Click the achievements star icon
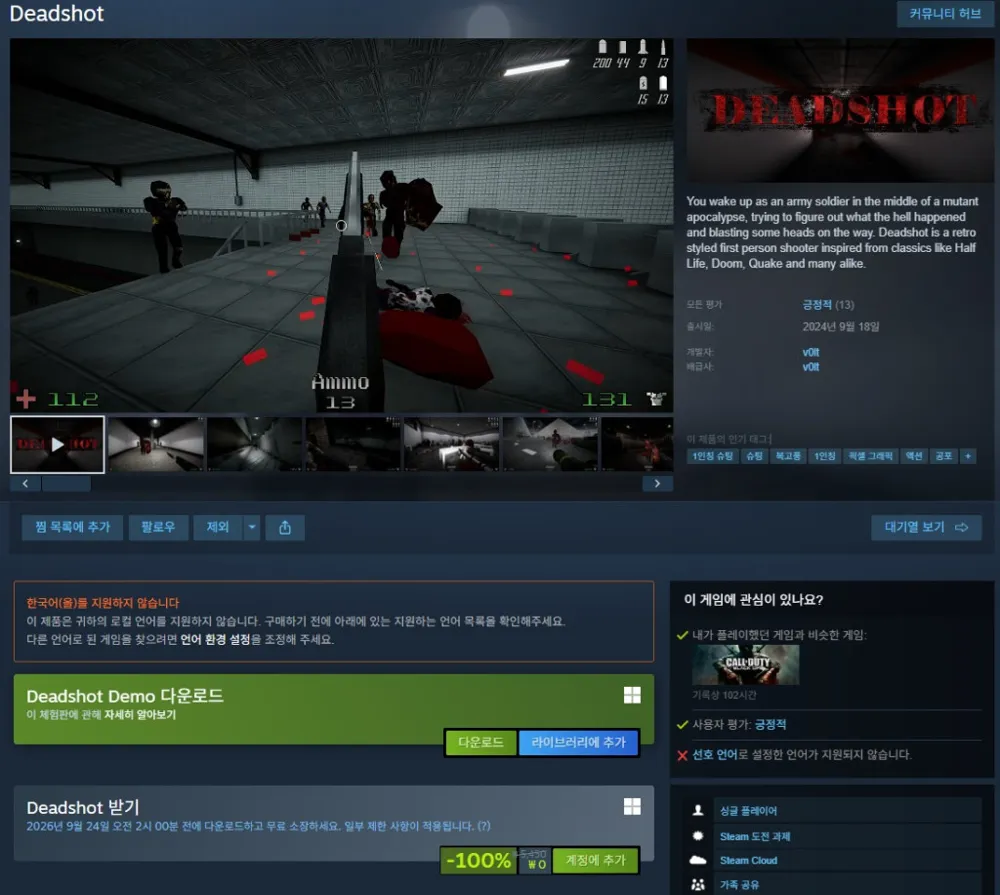 [x=698, y=836]
